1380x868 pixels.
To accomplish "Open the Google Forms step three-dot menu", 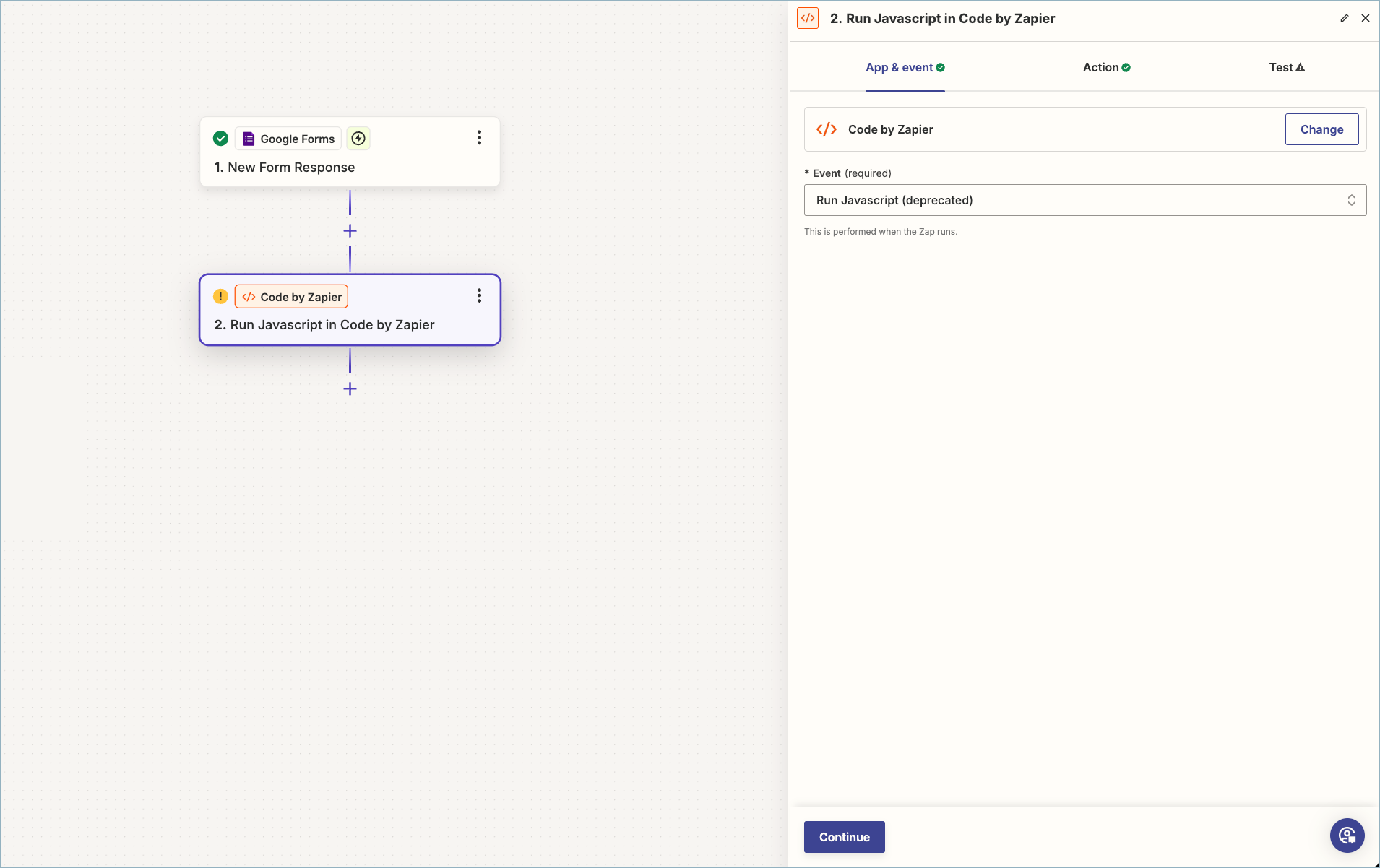I will point(479,138).
